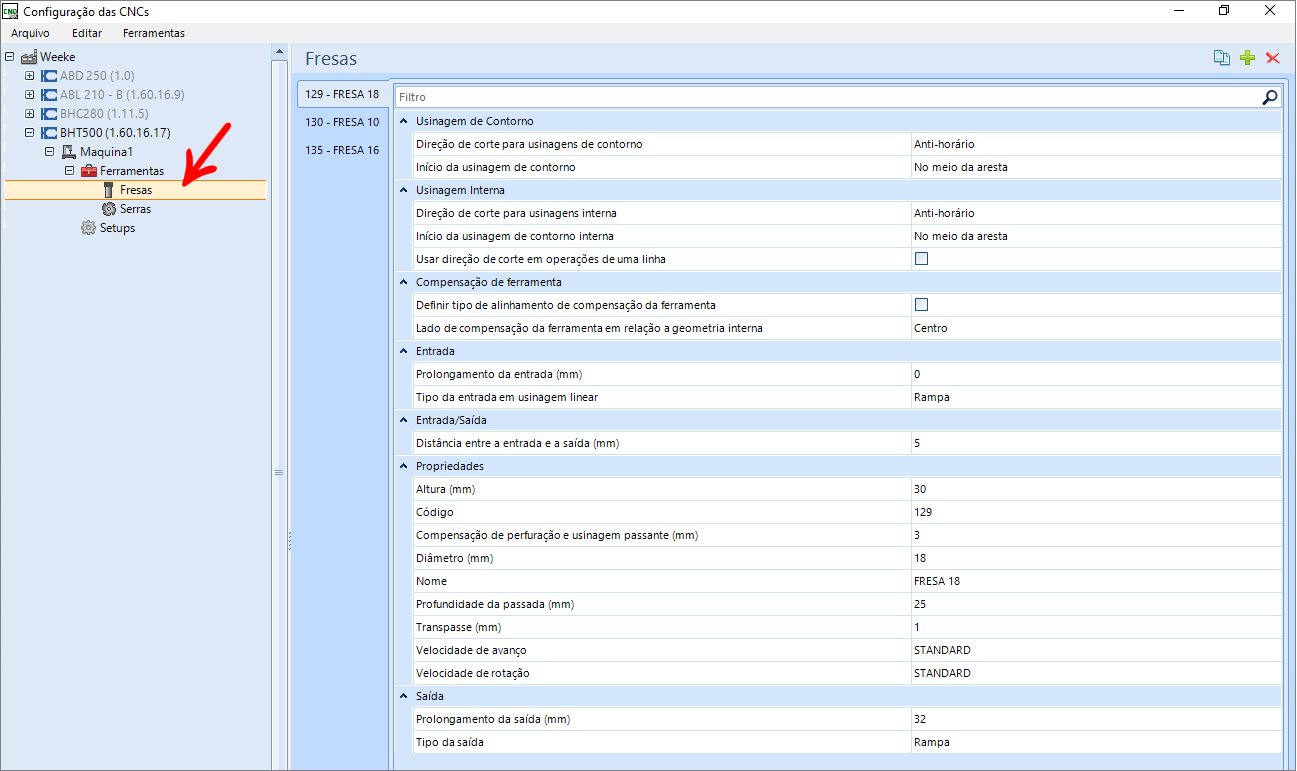
Task: Open 'Início da usinagem de contorno interna' value
Action: 1096,236
